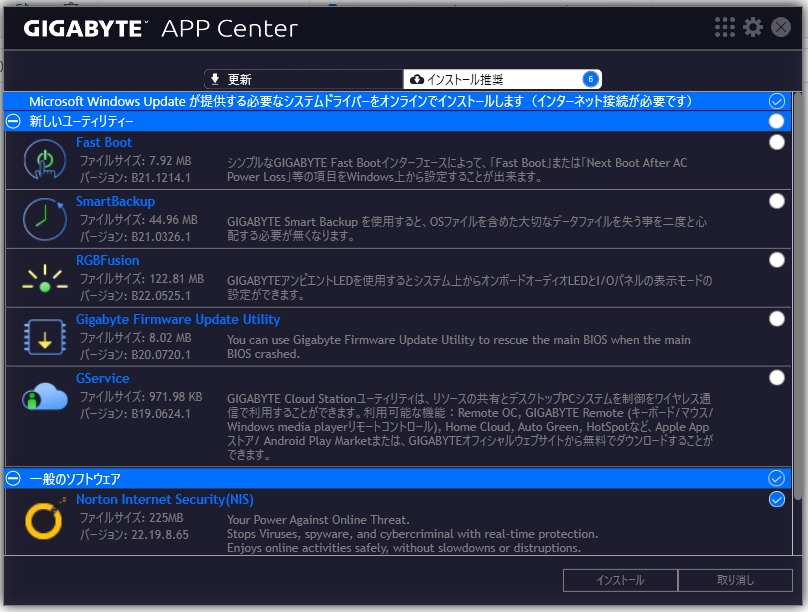This screenshot has width=808, height=612.
Task: Open the Fast Boot title link
Action: point(104,142)
